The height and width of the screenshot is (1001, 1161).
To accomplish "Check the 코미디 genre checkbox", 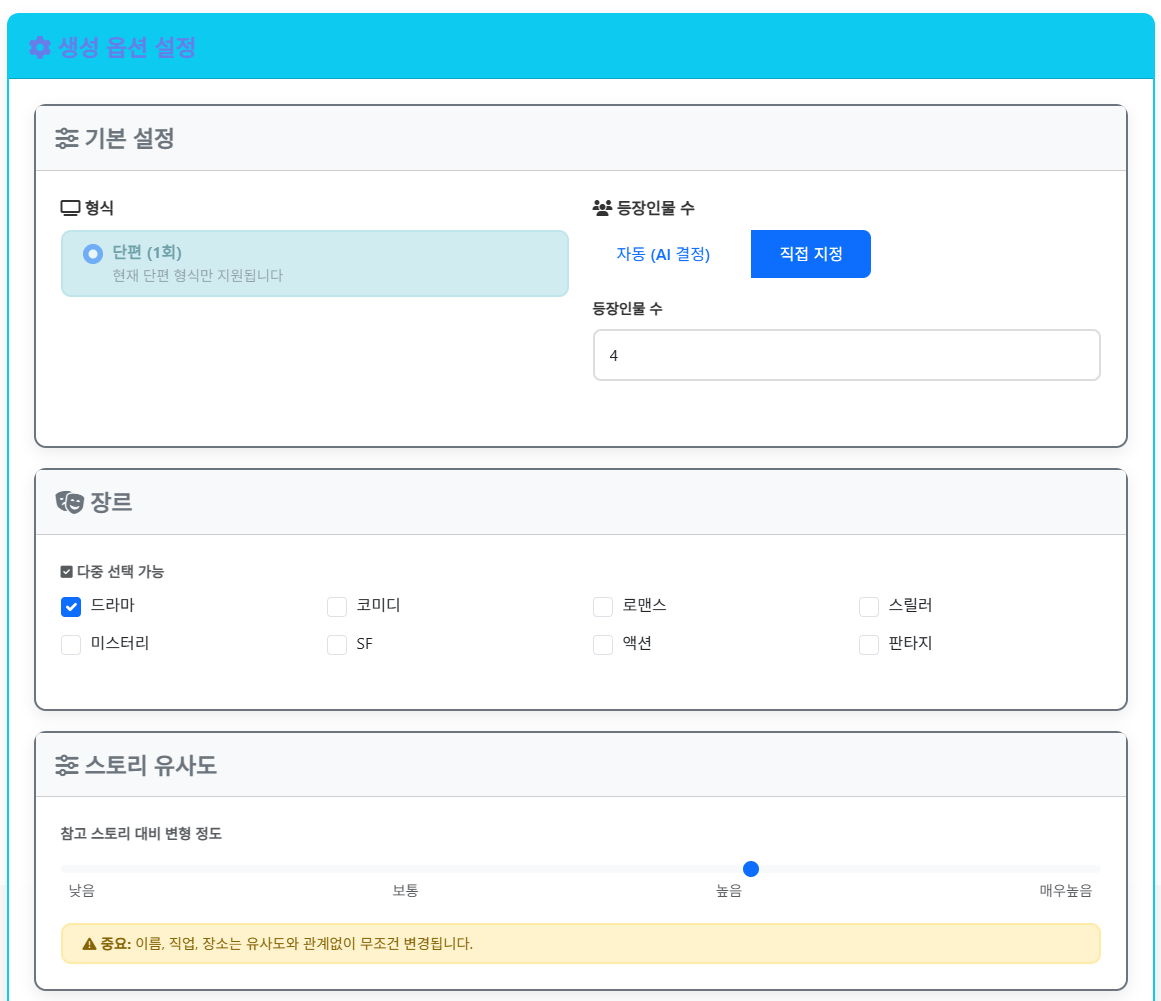I will pyautogui.click(x=337, y=606).
